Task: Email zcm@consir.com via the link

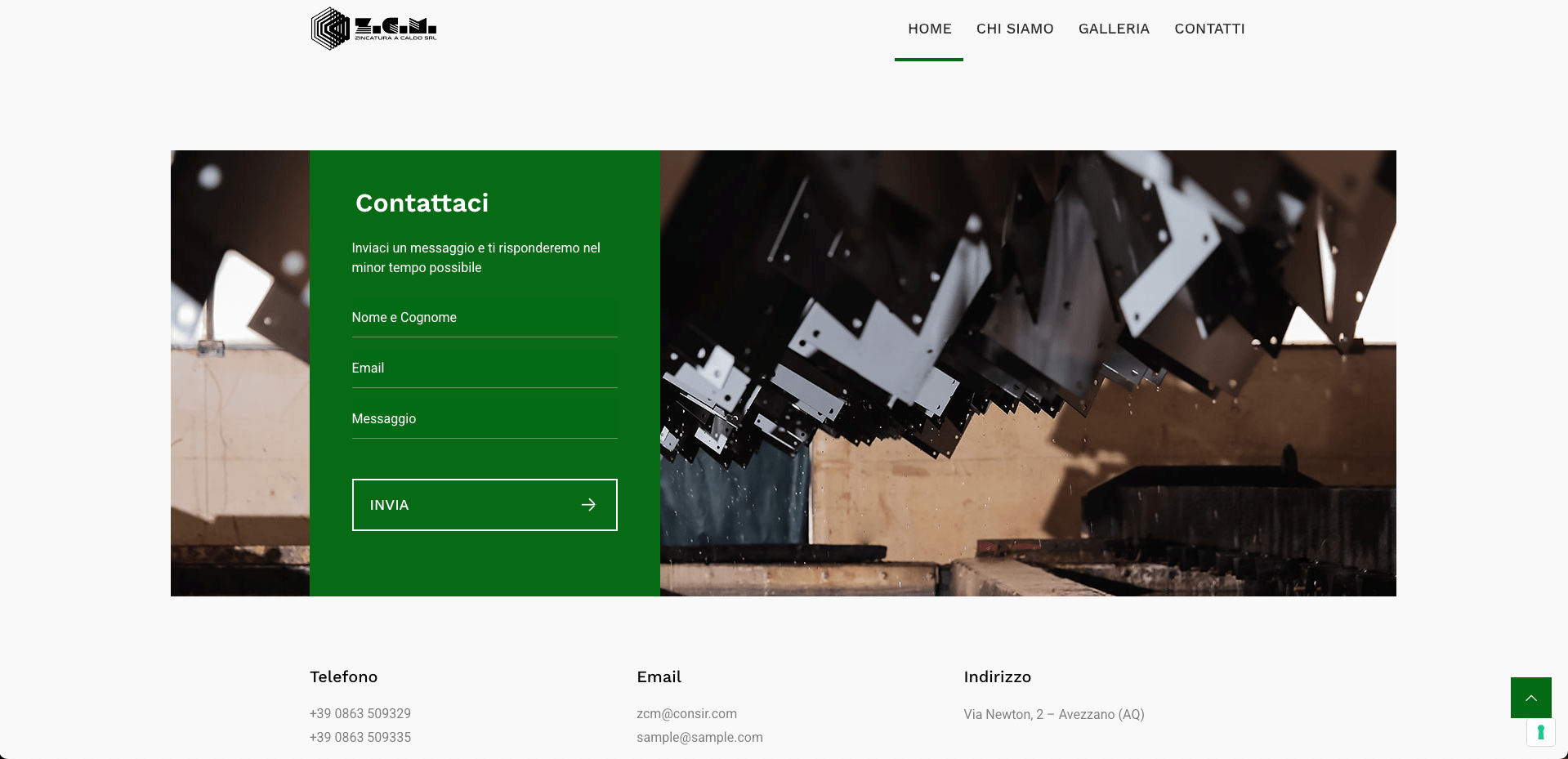Action: 686,714
